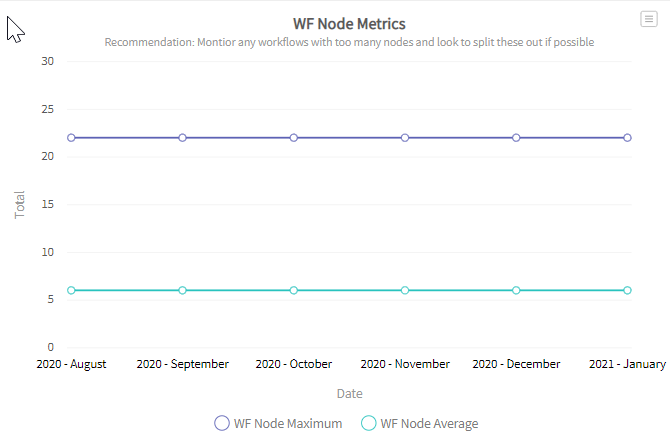
Task: Select WF Node Average point for 2021 - January
Action: [627, 290]
